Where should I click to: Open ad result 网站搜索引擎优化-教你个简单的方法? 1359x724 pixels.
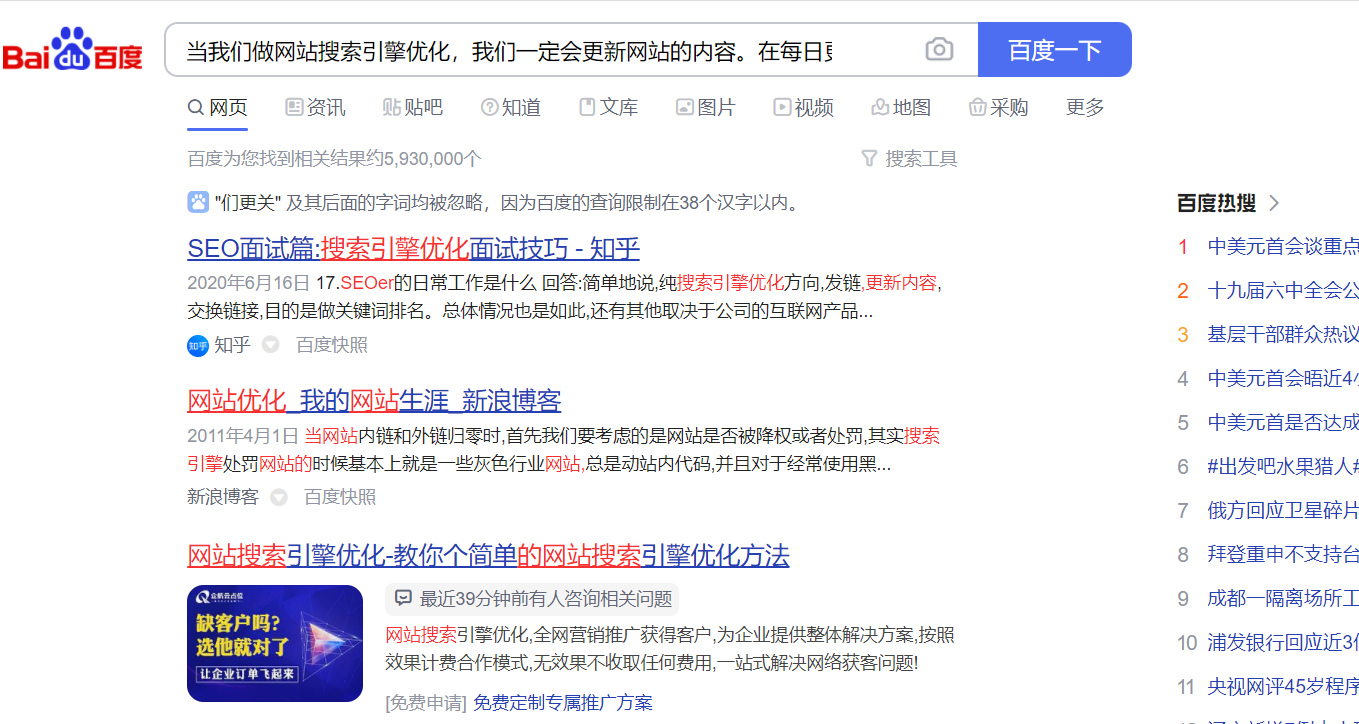[x=488, y=555]
